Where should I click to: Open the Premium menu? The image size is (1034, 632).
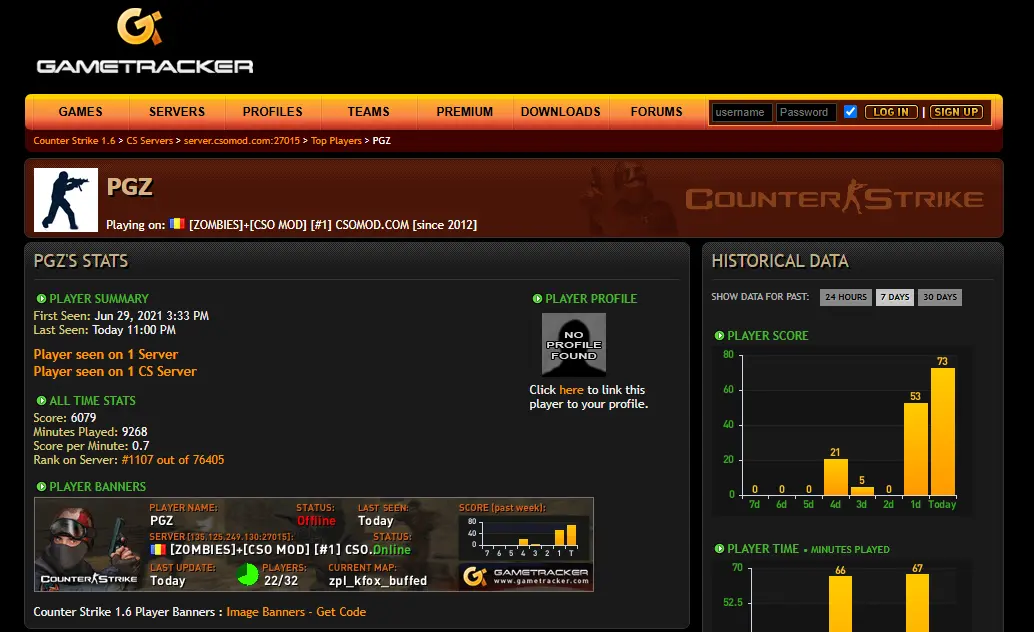click(x=465, y=111)
